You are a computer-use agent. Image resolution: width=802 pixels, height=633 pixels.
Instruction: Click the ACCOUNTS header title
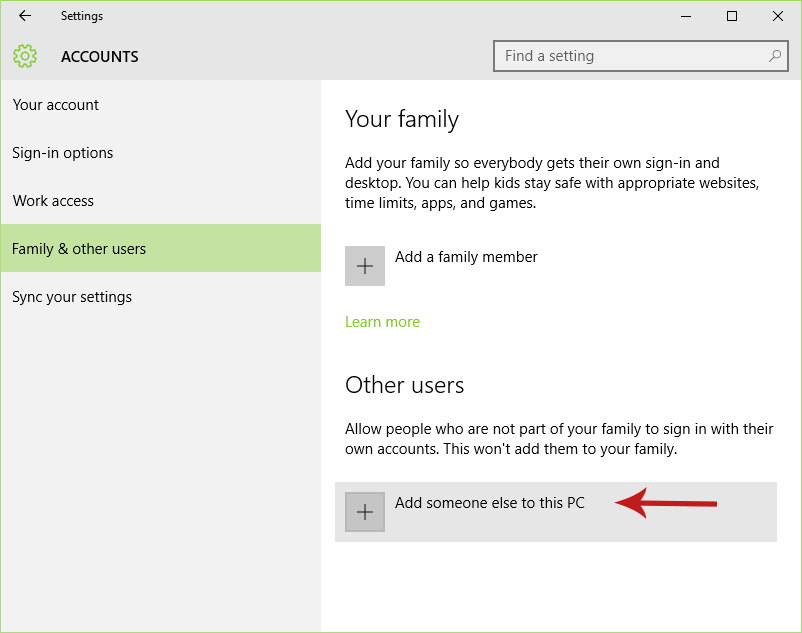[100, 57]
